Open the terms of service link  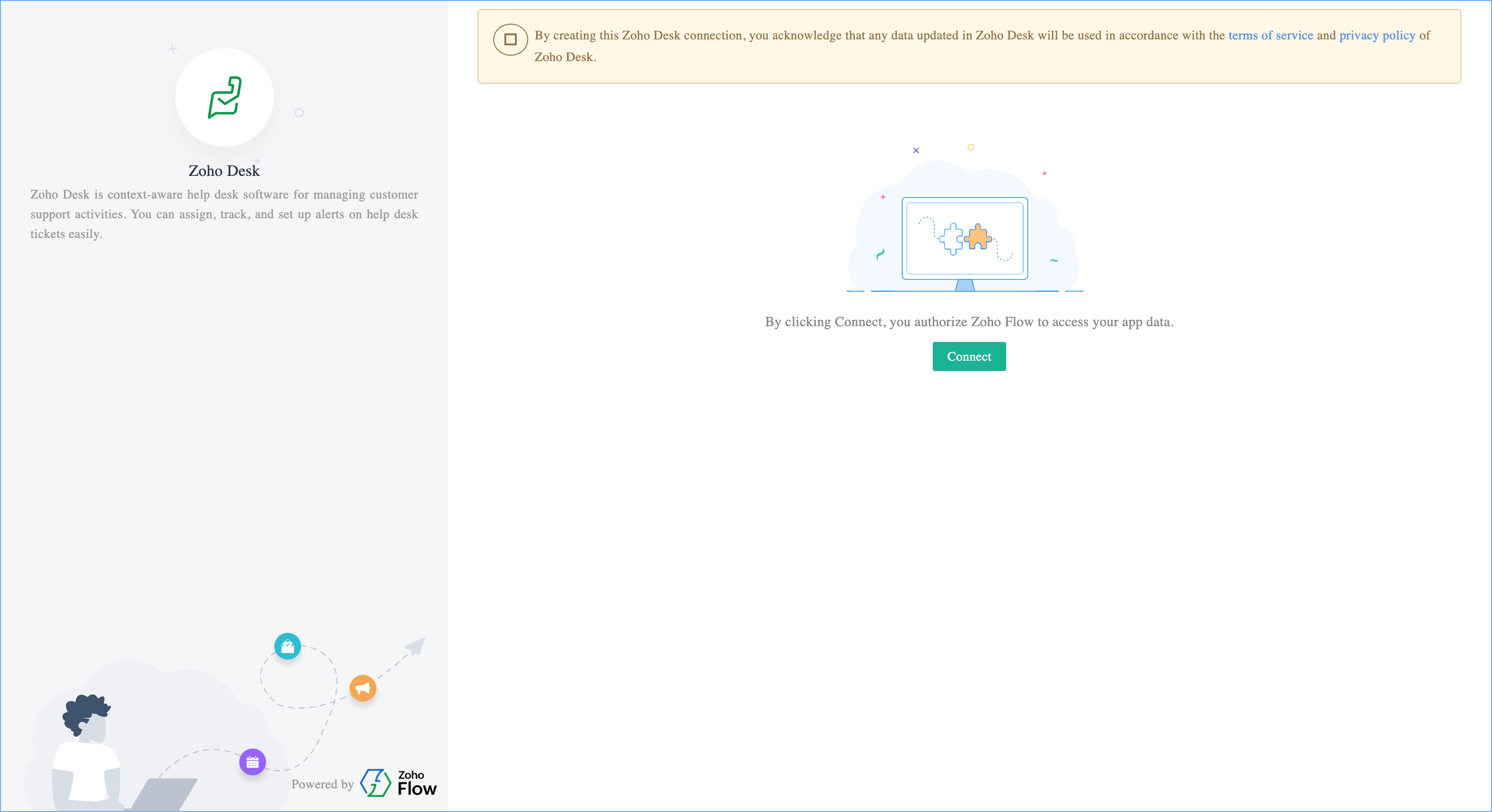pos(1270,35)
